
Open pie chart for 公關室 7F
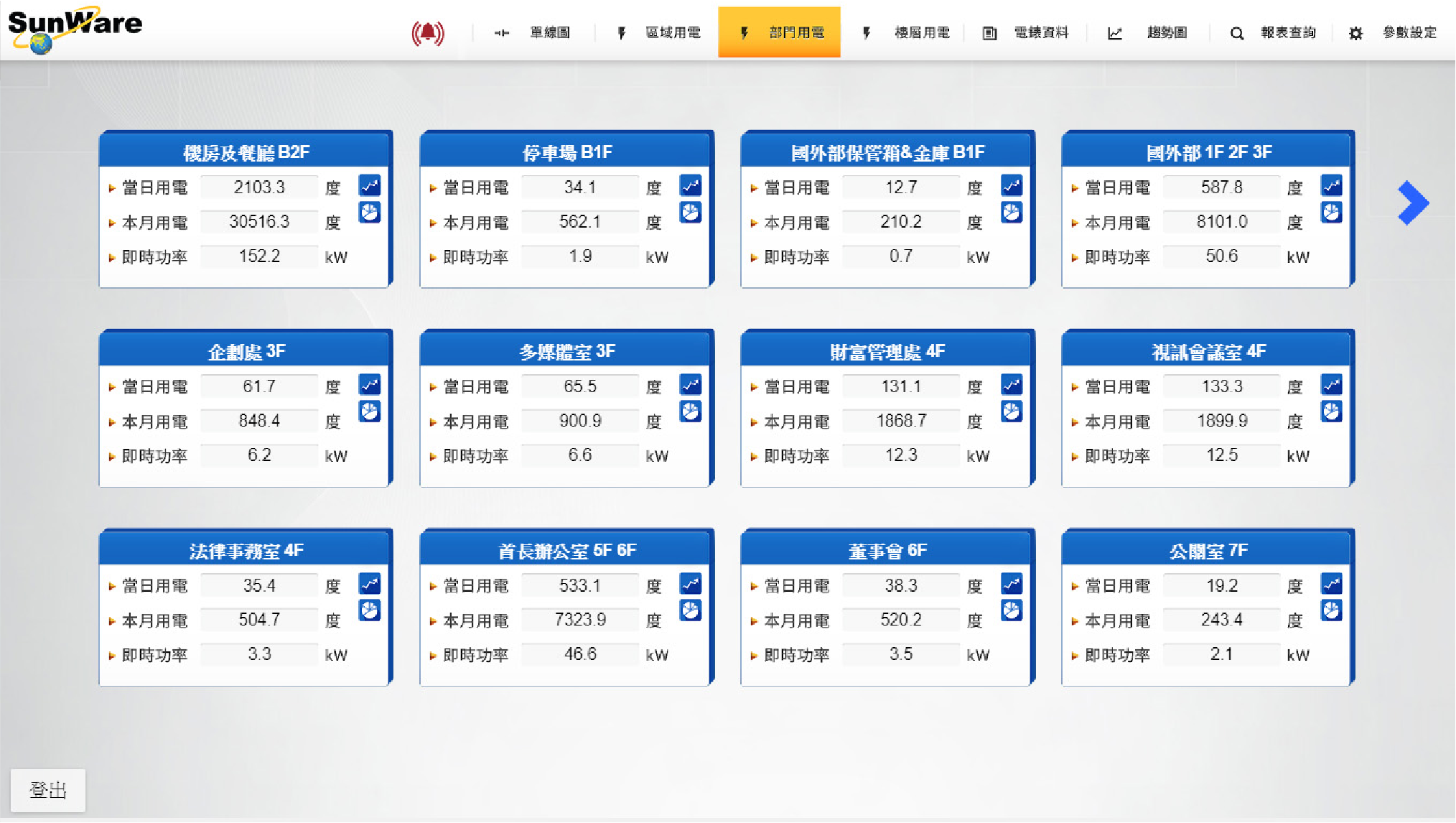[x=1332, y=610]
